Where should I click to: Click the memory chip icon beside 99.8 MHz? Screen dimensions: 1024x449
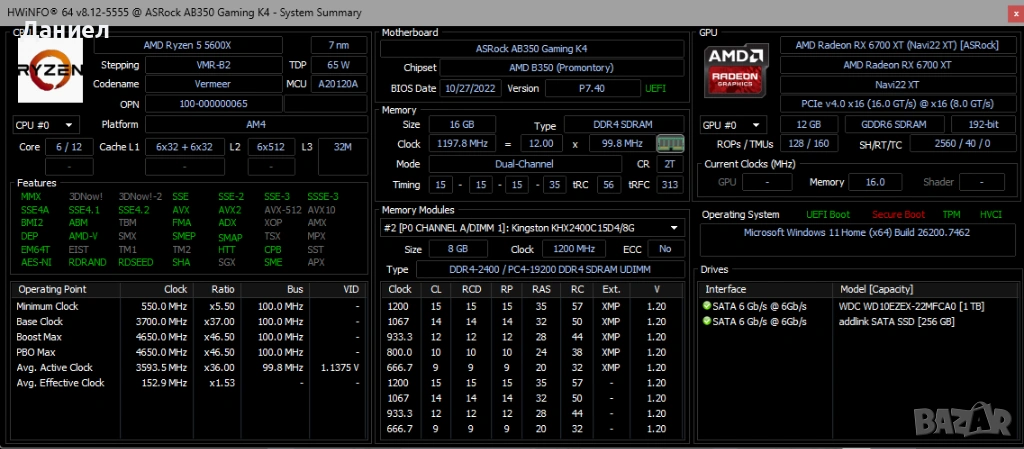670,144
